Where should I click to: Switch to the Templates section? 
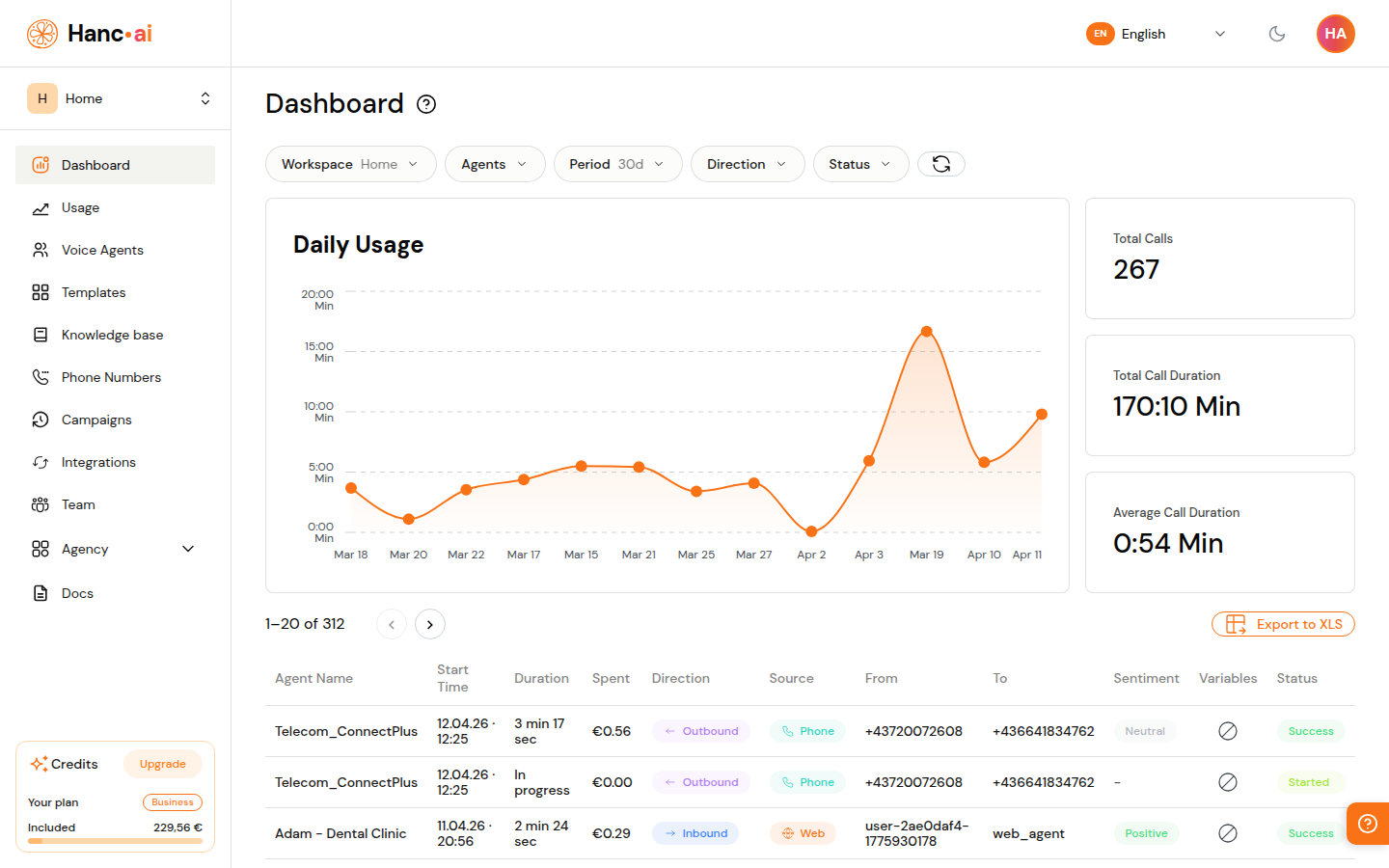pyautogui.click(x=93, y=292)
